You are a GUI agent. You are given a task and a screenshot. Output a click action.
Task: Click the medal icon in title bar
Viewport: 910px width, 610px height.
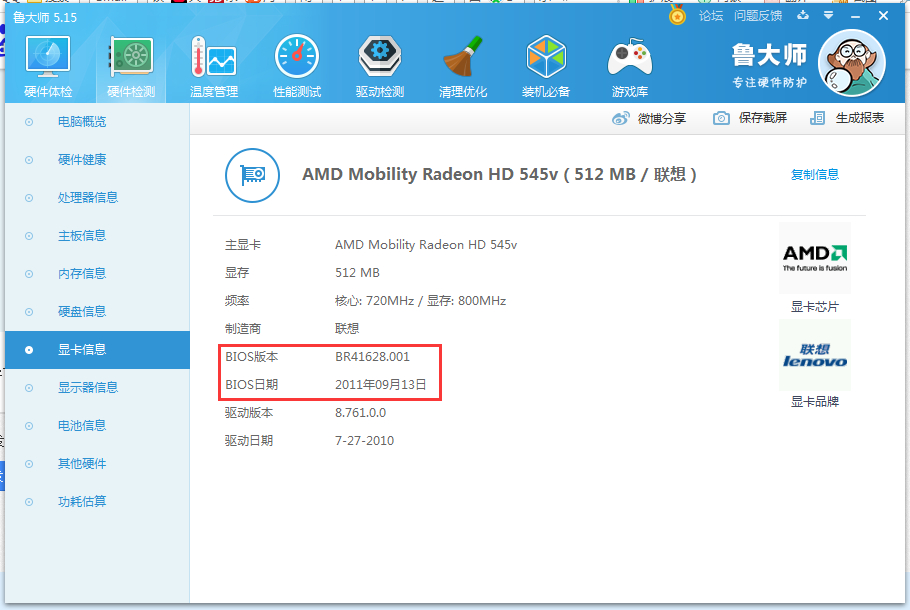click(677, 15)
